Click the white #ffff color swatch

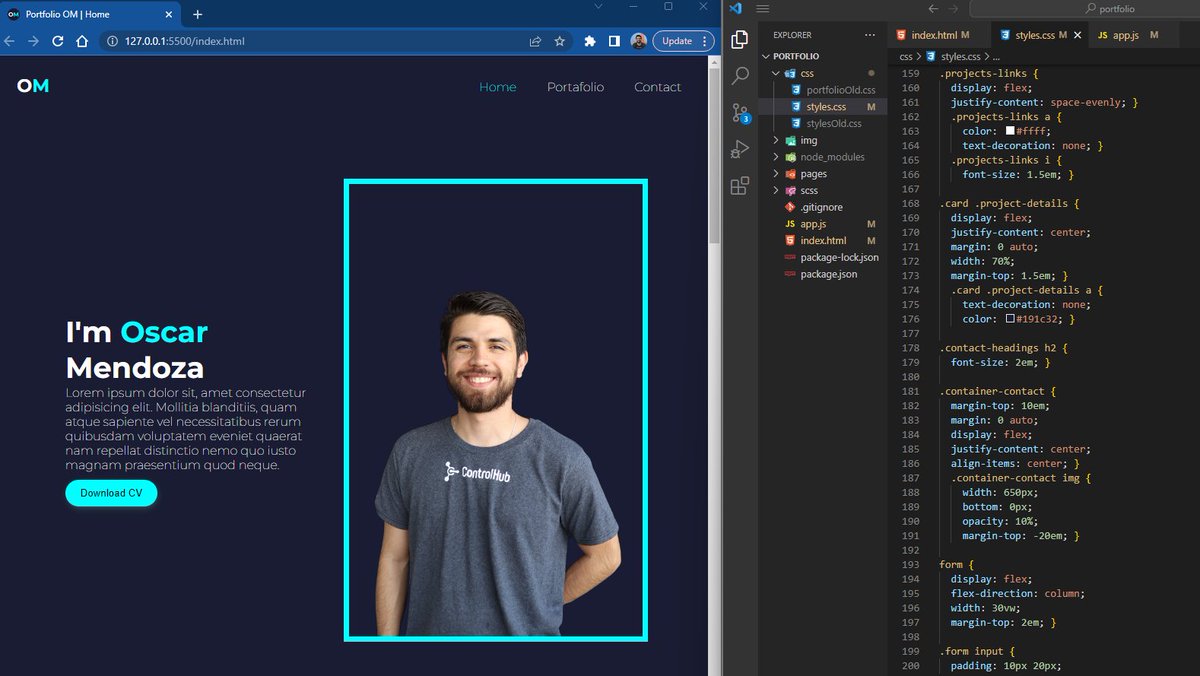click(x=1010, y=131)
